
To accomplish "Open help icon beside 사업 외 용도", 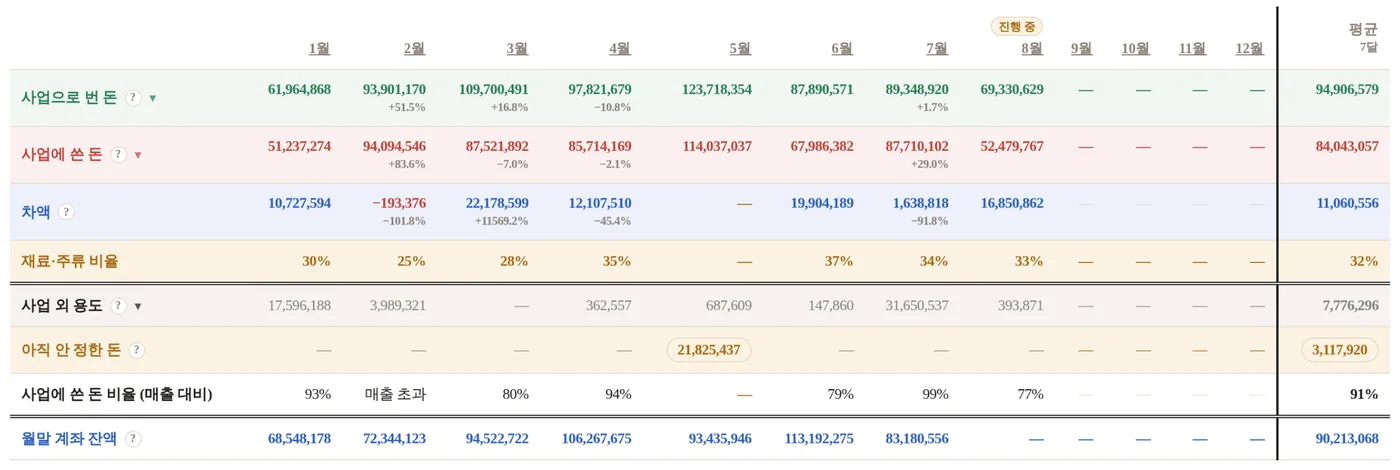I will 118,306.
